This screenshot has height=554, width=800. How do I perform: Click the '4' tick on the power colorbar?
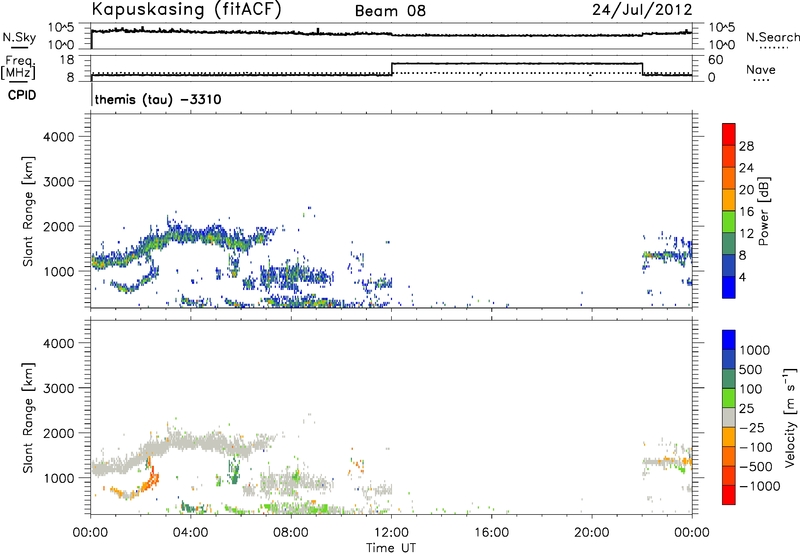742,277
